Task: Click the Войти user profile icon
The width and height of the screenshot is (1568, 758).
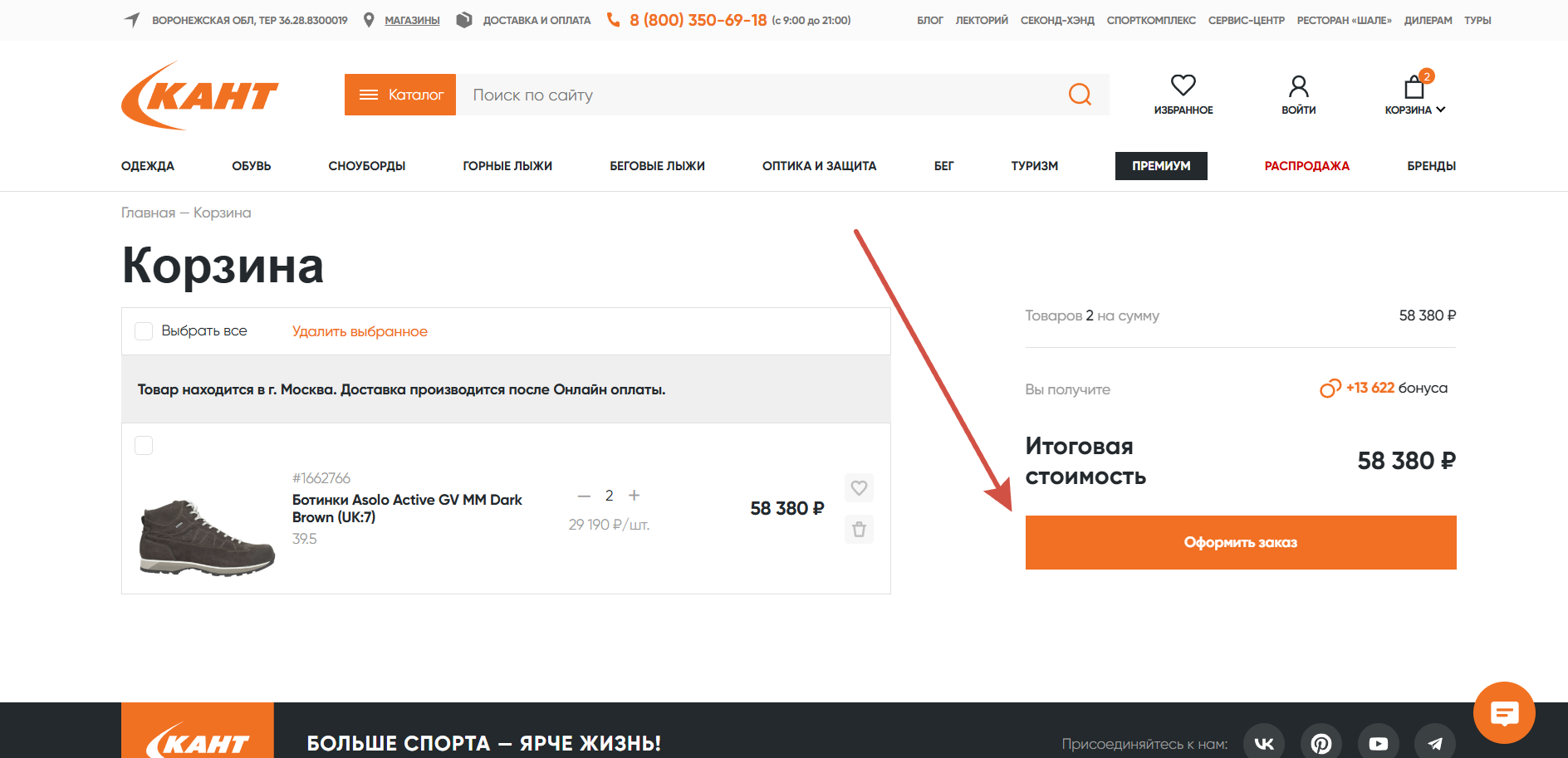Action: [x=1298, y=86]
